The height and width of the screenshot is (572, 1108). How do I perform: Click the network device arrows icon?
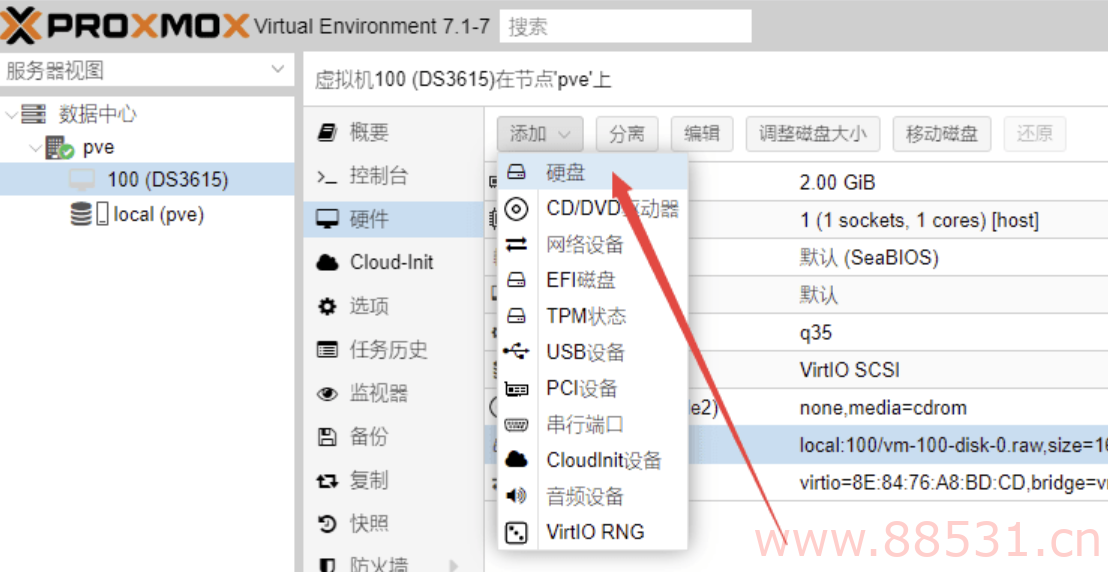pyautogui.click(x=517, y=245)
